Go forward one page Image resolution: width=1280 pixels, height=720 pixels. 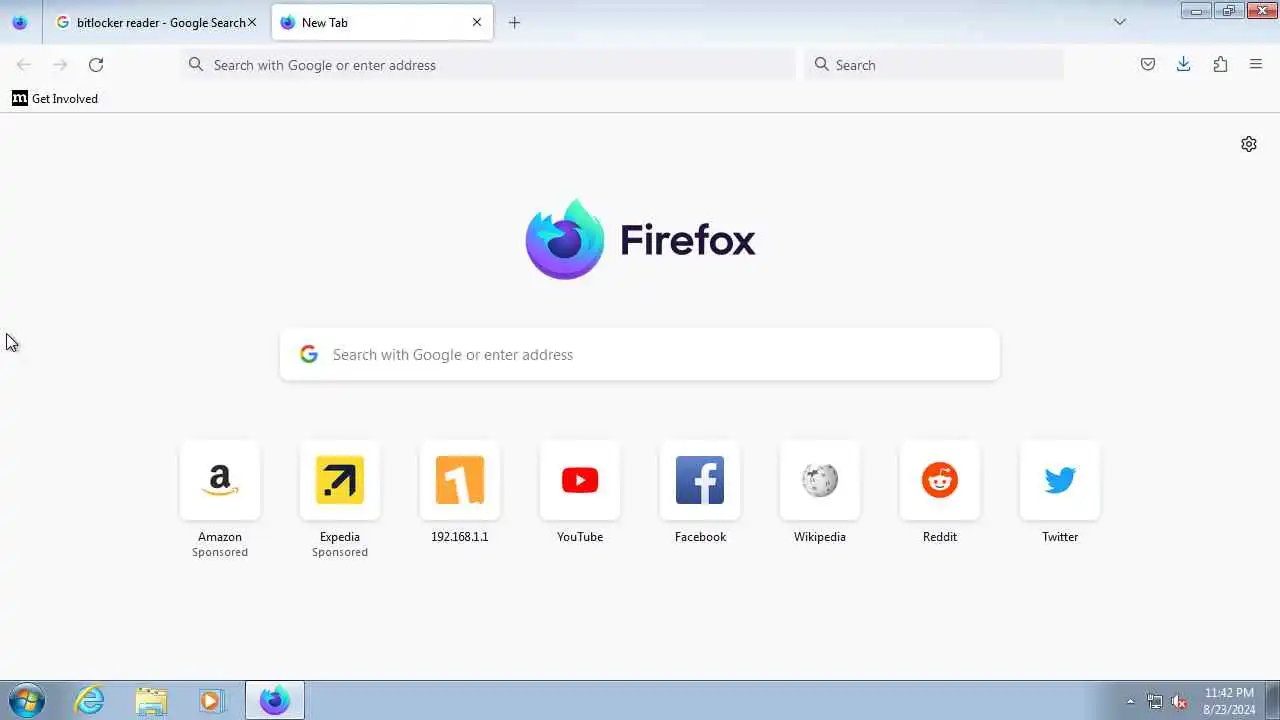[60, 65]
